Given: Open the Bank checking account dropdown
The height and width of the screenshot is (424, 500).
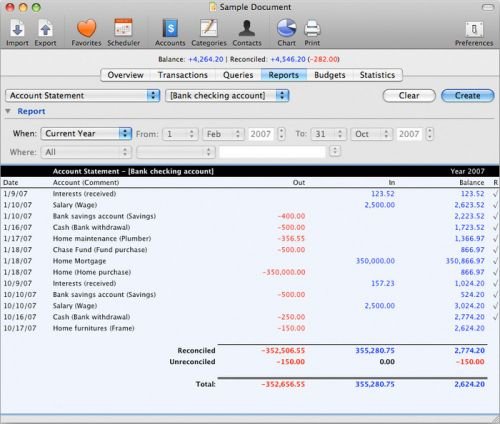Looking at the screenshot, I should click(227, 96).
